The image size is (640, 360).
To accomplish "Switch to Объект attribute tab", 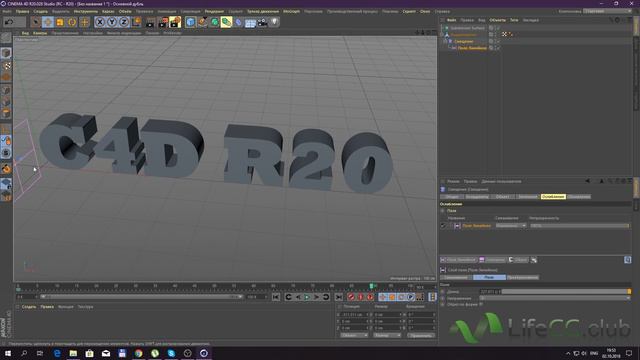I will pos(502,197).
